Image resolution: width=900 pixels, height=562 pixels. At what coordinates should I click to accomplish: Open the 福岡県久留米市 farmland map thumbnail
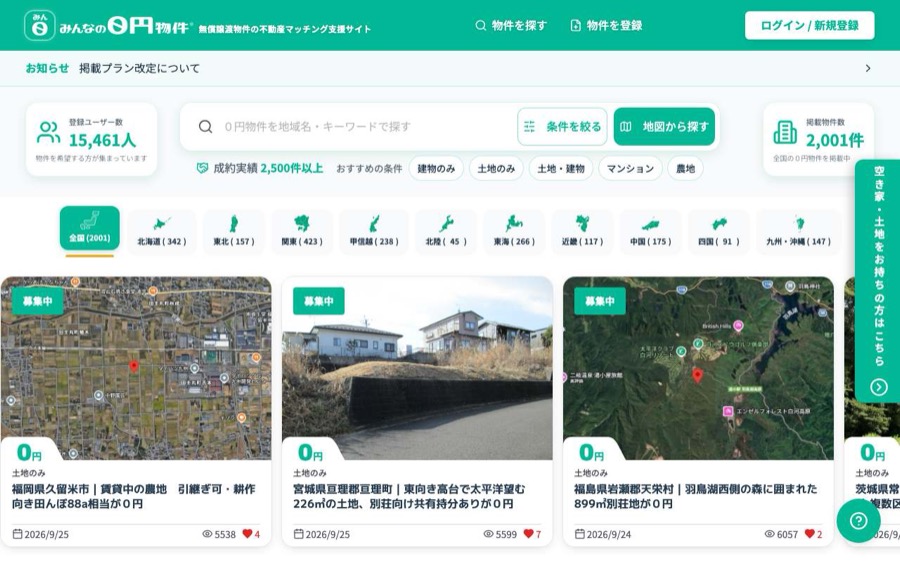coord(136,368)
